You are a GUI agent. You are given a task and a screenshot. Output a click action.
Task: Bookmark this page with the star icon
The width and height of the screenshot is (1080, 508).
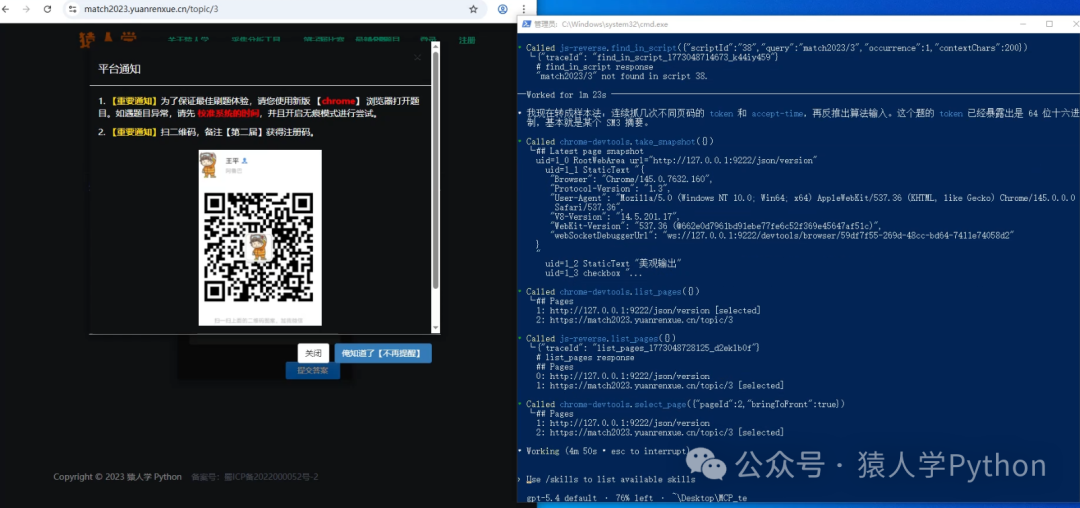[x=473, y=10]
